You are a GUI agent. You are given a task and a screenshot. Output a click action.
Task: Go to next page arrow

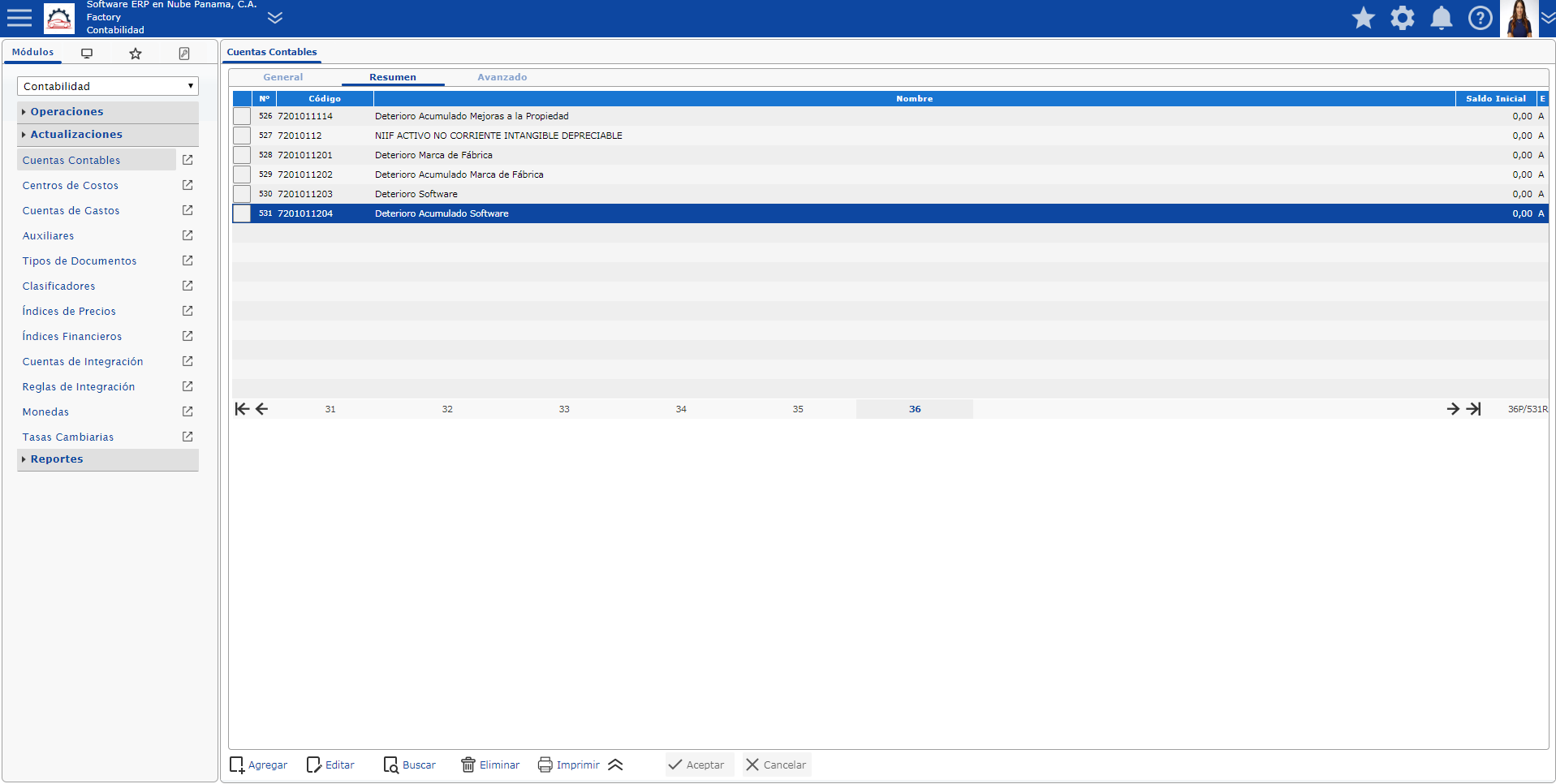[1453, 409]
